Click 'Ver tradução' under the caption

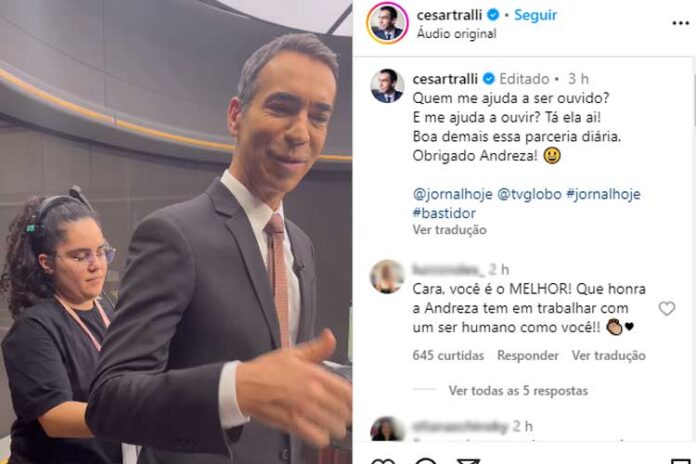[x=450, y=230]
